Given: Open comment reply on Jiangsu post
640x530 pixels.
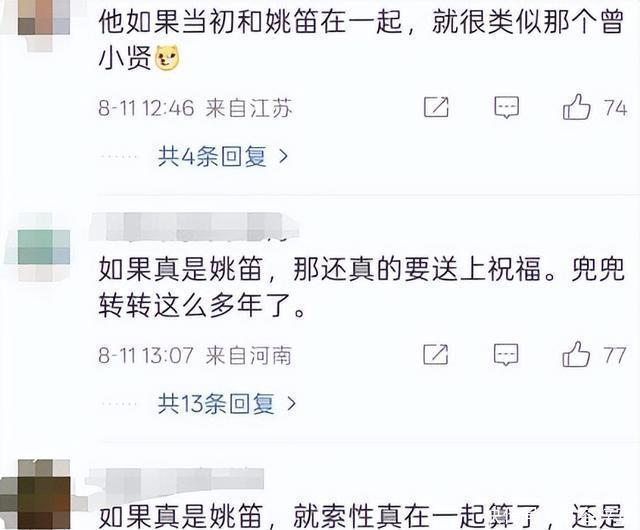Looking at the screenshot, I should click(x=506, y=108).
